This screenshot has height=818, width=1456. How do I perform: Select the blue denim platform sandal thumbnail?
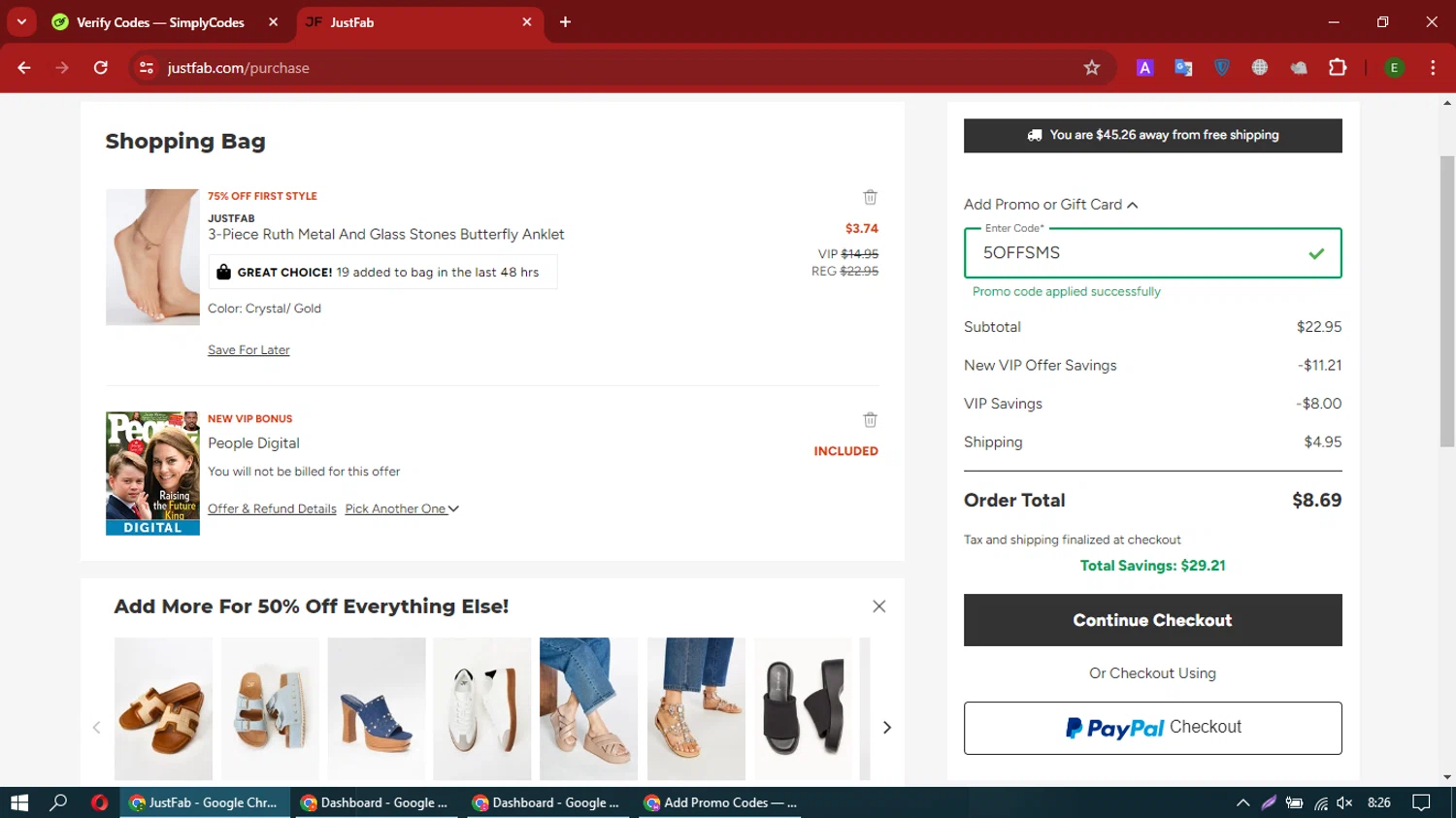270,708
